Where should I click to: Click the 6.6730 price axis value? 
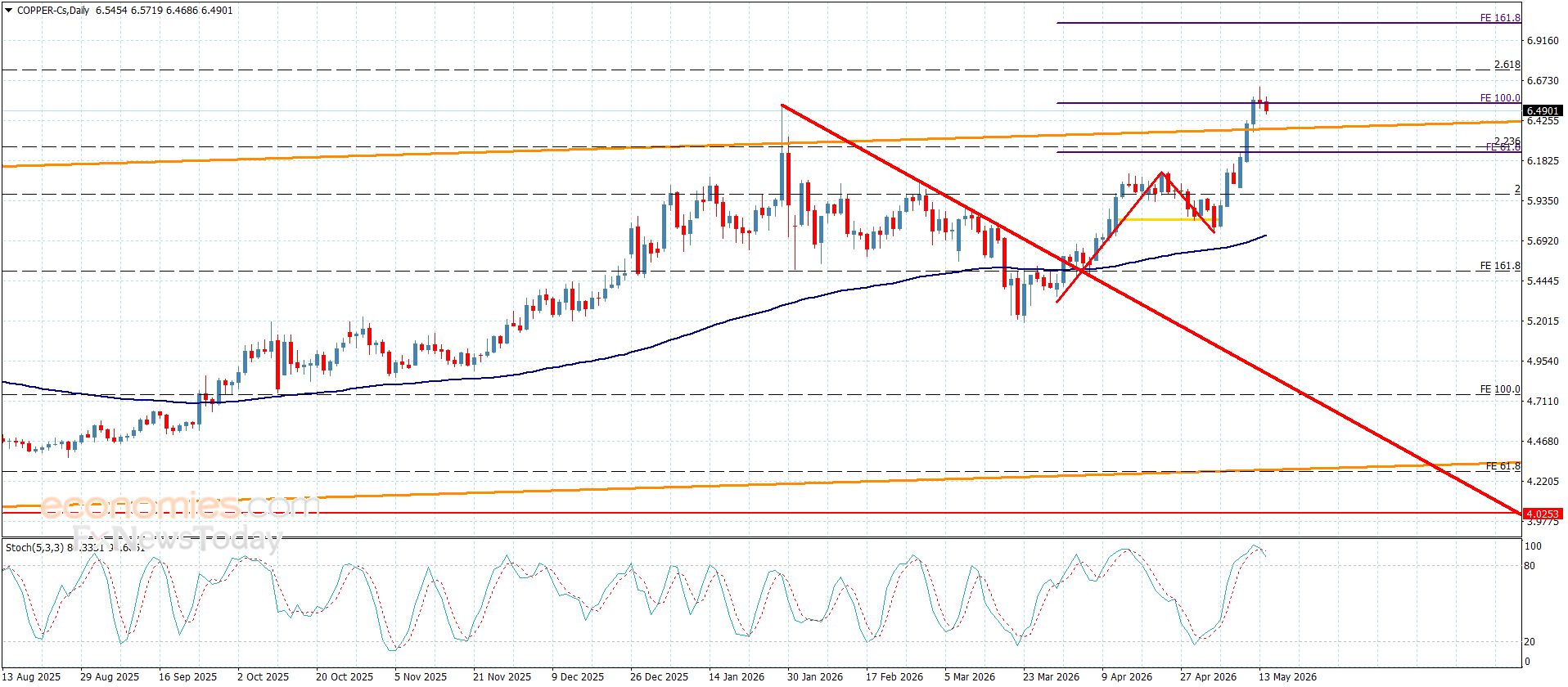pos(1543,81)
